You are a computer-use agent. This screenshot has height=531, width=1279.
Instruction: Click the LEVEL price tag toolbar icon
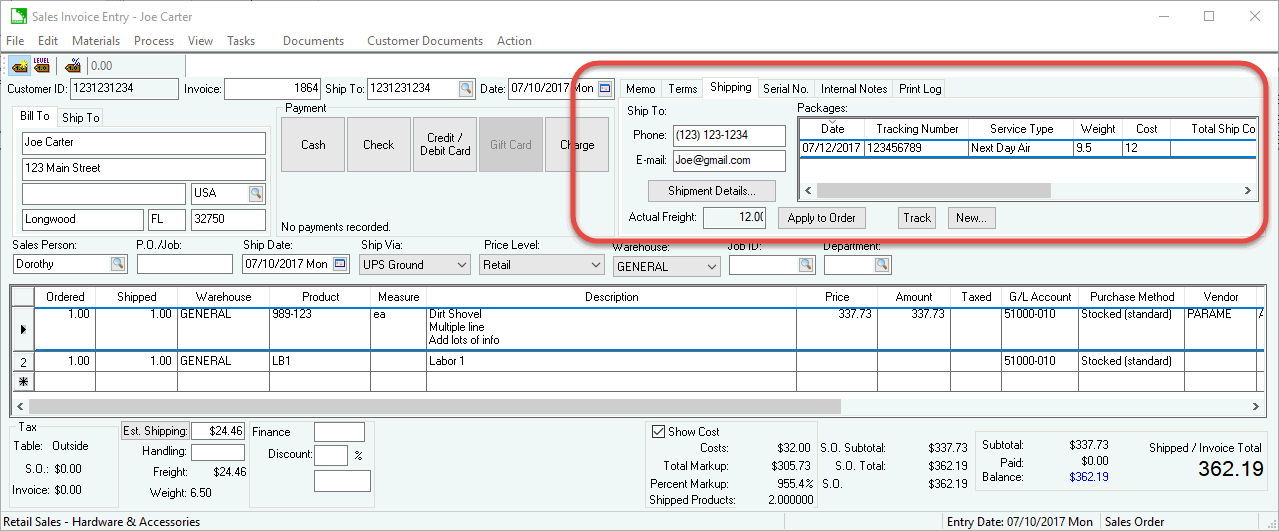click(x=42, y=66)
